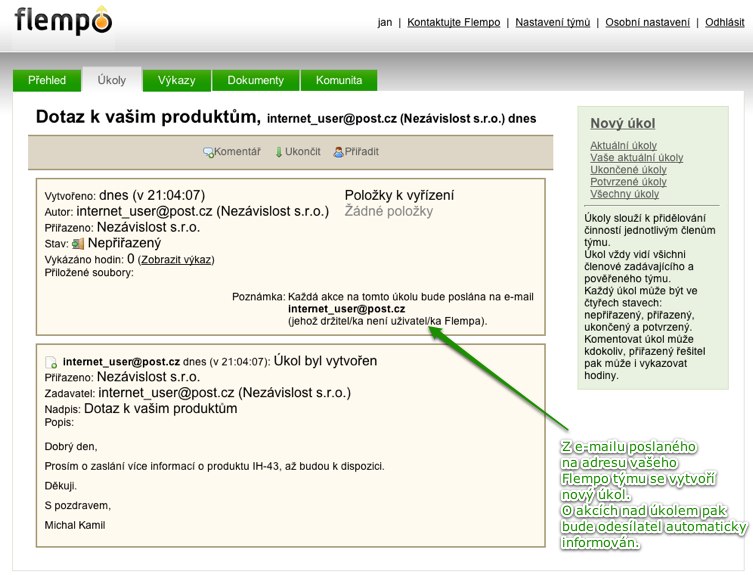Click the line mentioning produktu IH-43
This screenshot has width=753, height=575.
(214, 466)
